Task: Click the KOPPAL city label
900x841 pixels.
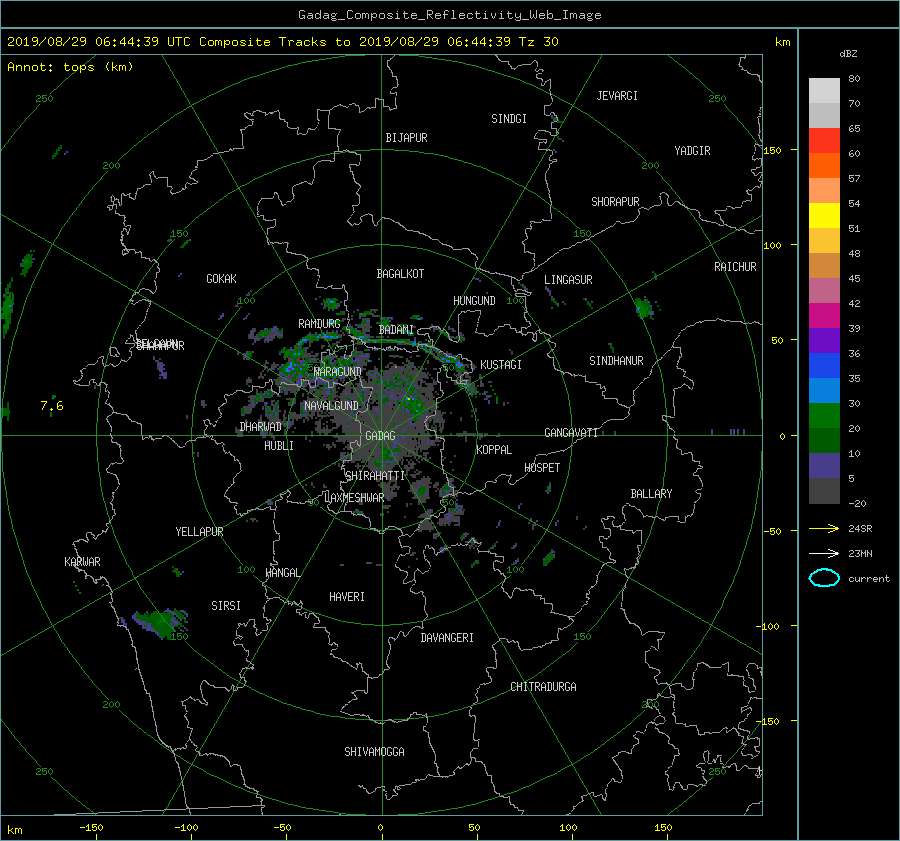Action: 494,449
